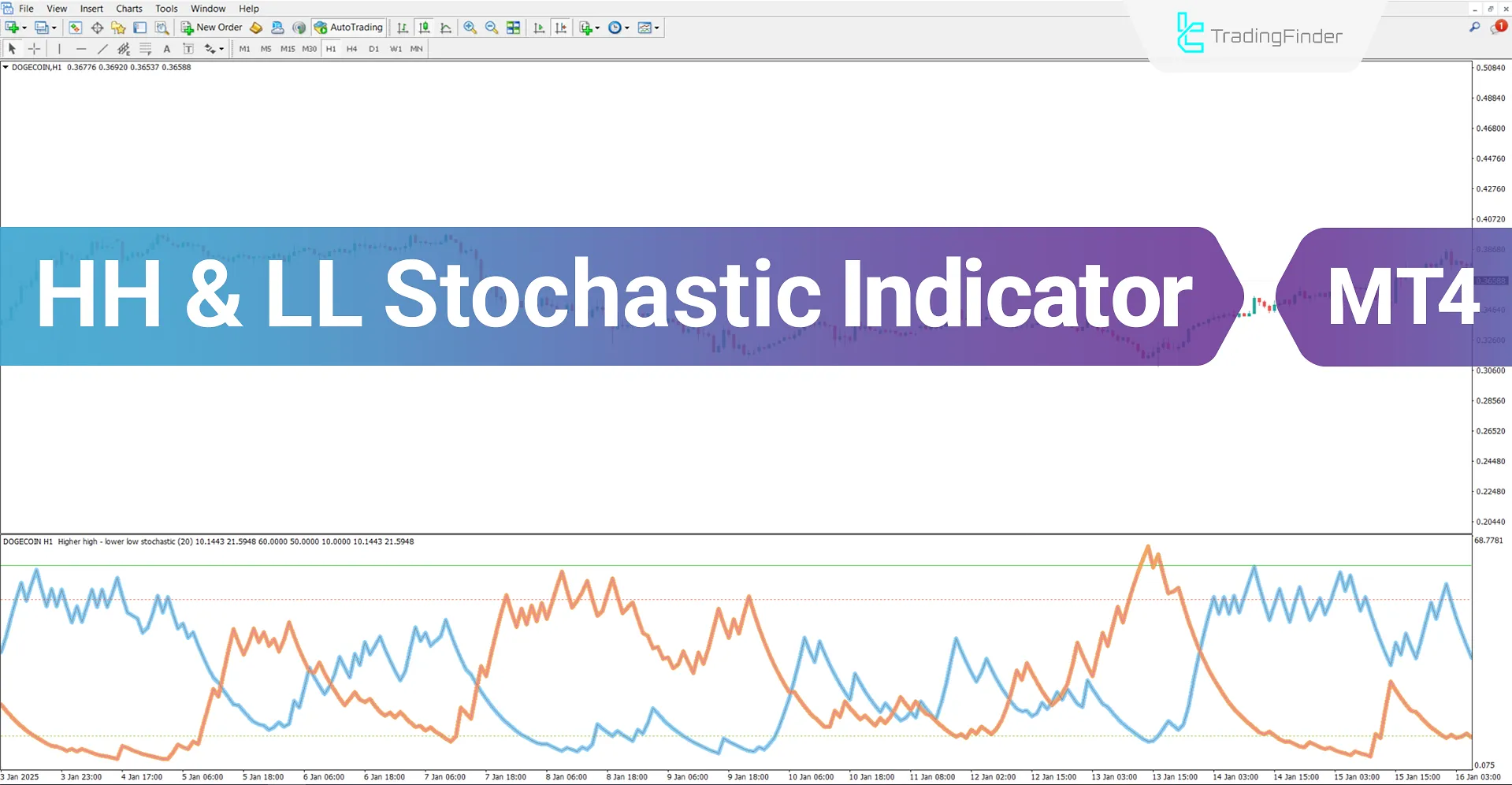Click the MQL5 community cloud icon

tap(277, 28)
